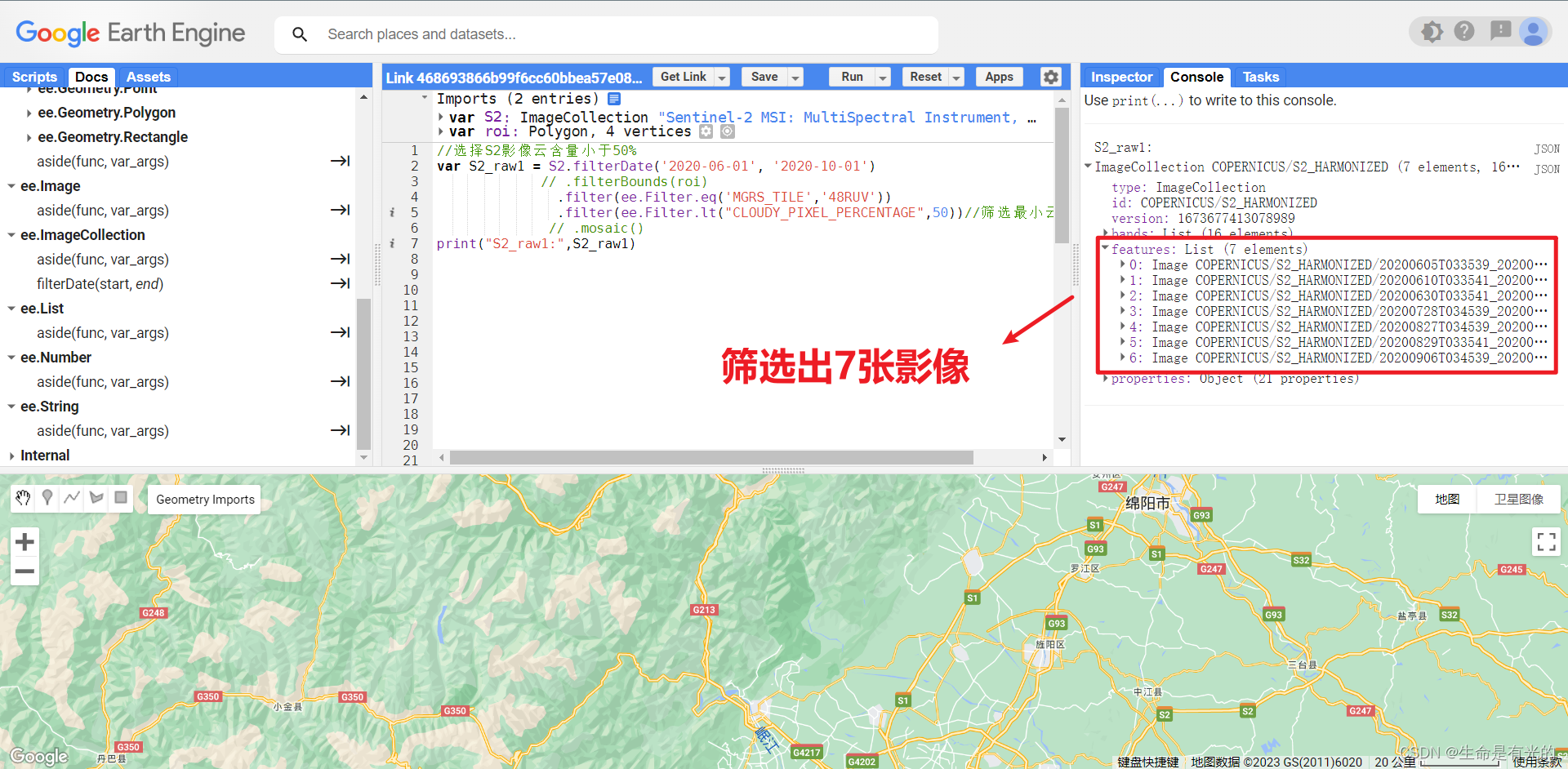Collapse the ee.ImageCollection docs section
This screenshot has width=1568, height=769.
(11, 235)
